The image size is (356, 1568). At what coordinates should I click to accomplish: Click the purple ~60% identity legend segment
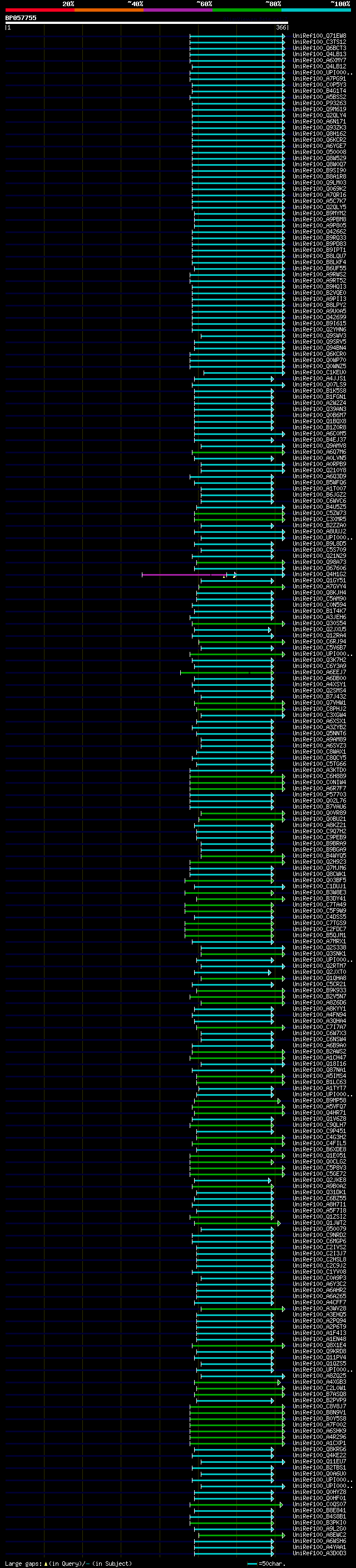tap(177, 10)
